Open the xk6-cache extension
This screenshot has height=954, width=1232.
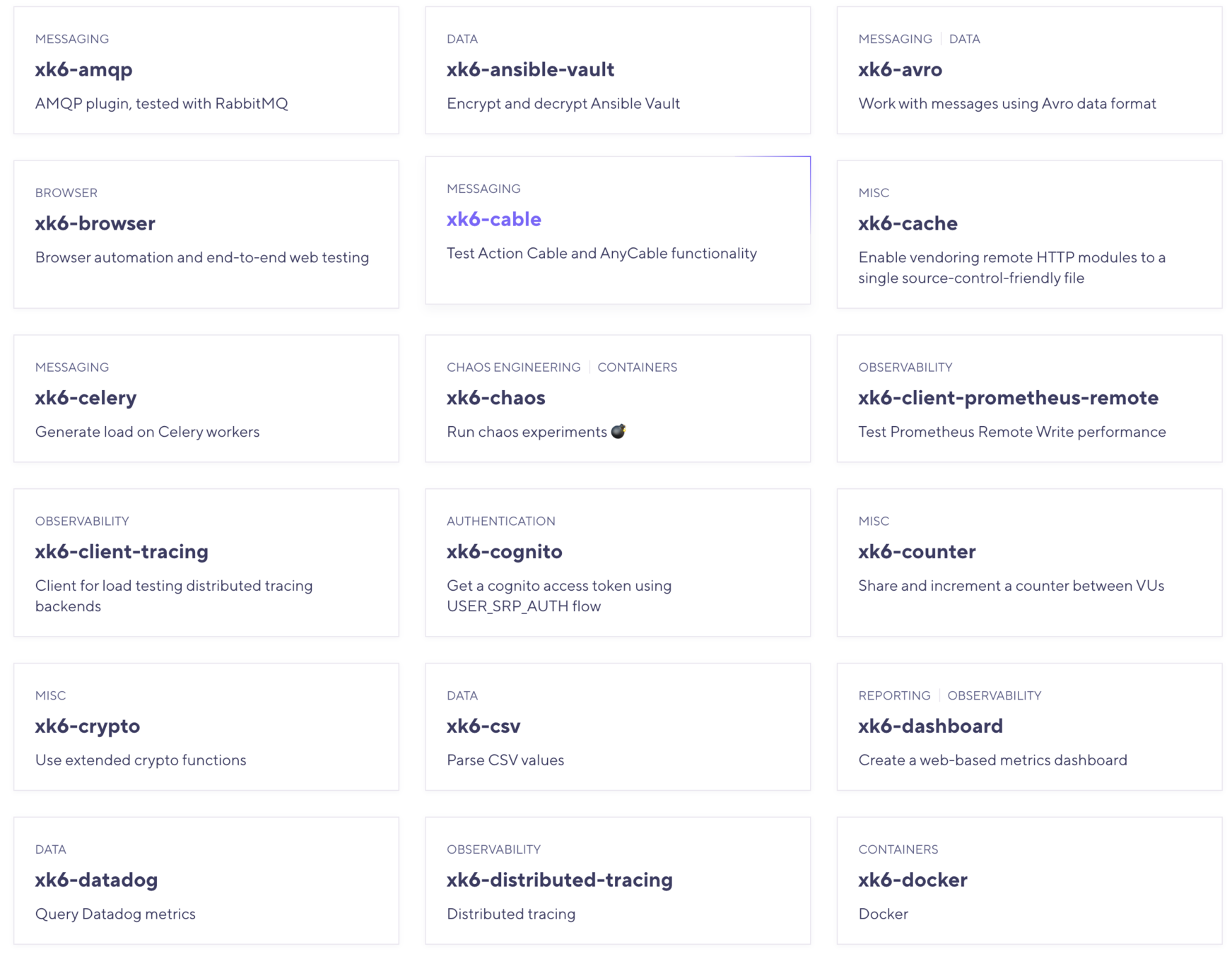click(x=908, y=223)
